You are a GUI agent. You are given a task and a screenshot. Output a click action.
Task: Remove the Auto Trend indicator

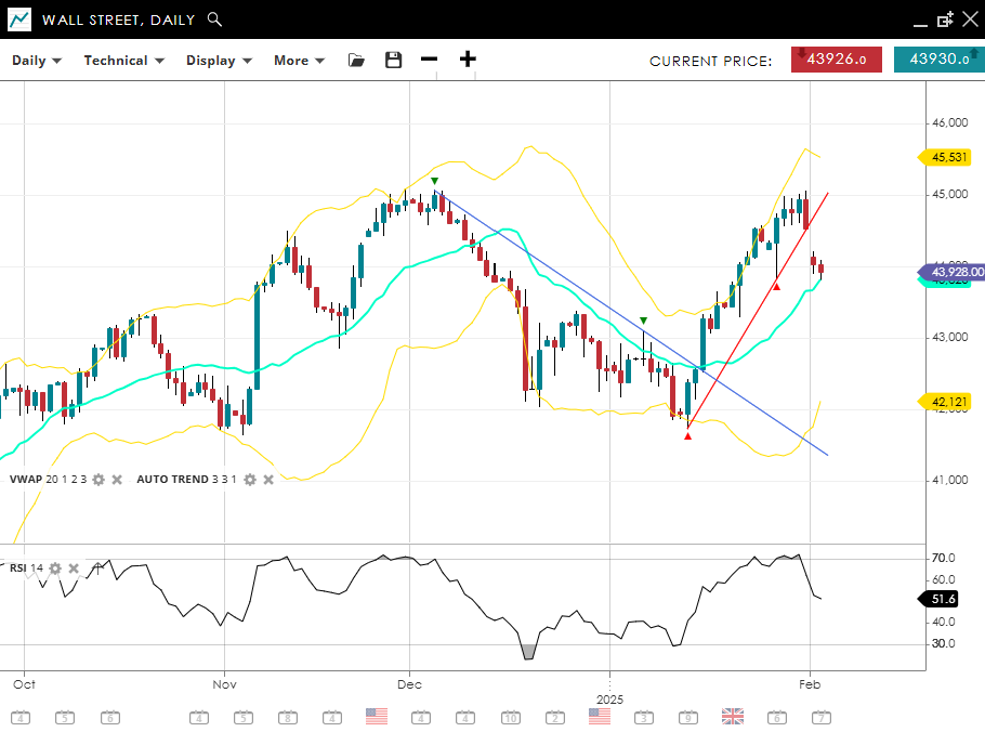(x=267, y=480)
